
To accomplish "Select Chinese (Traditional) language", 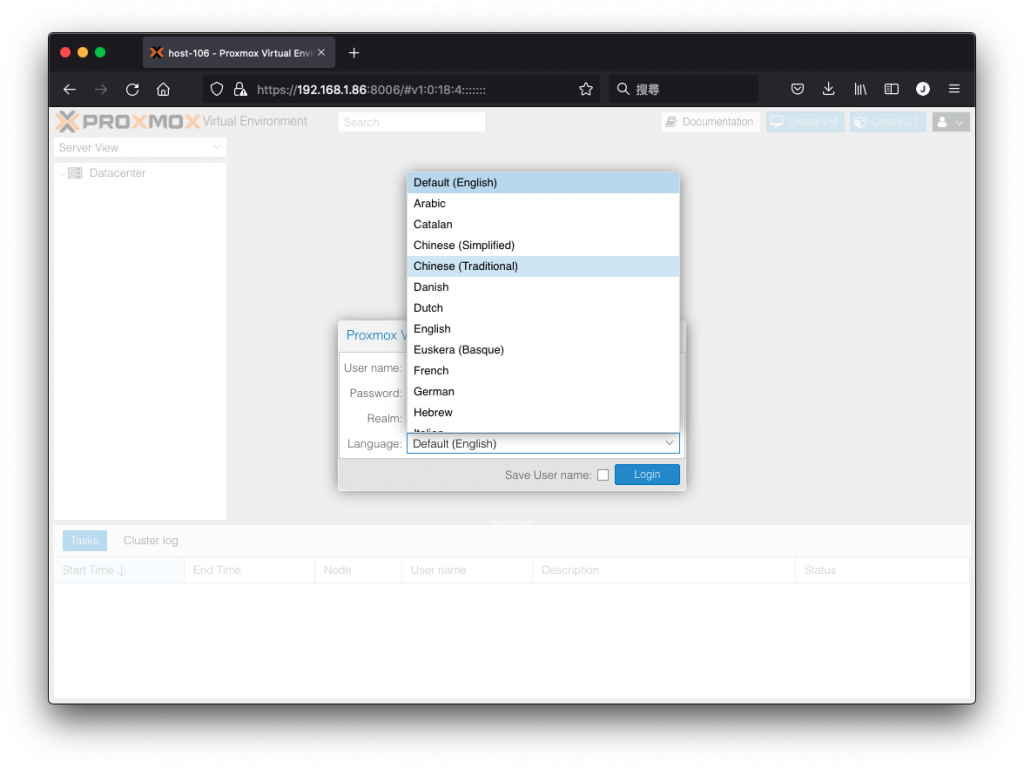I will point(543,266).
